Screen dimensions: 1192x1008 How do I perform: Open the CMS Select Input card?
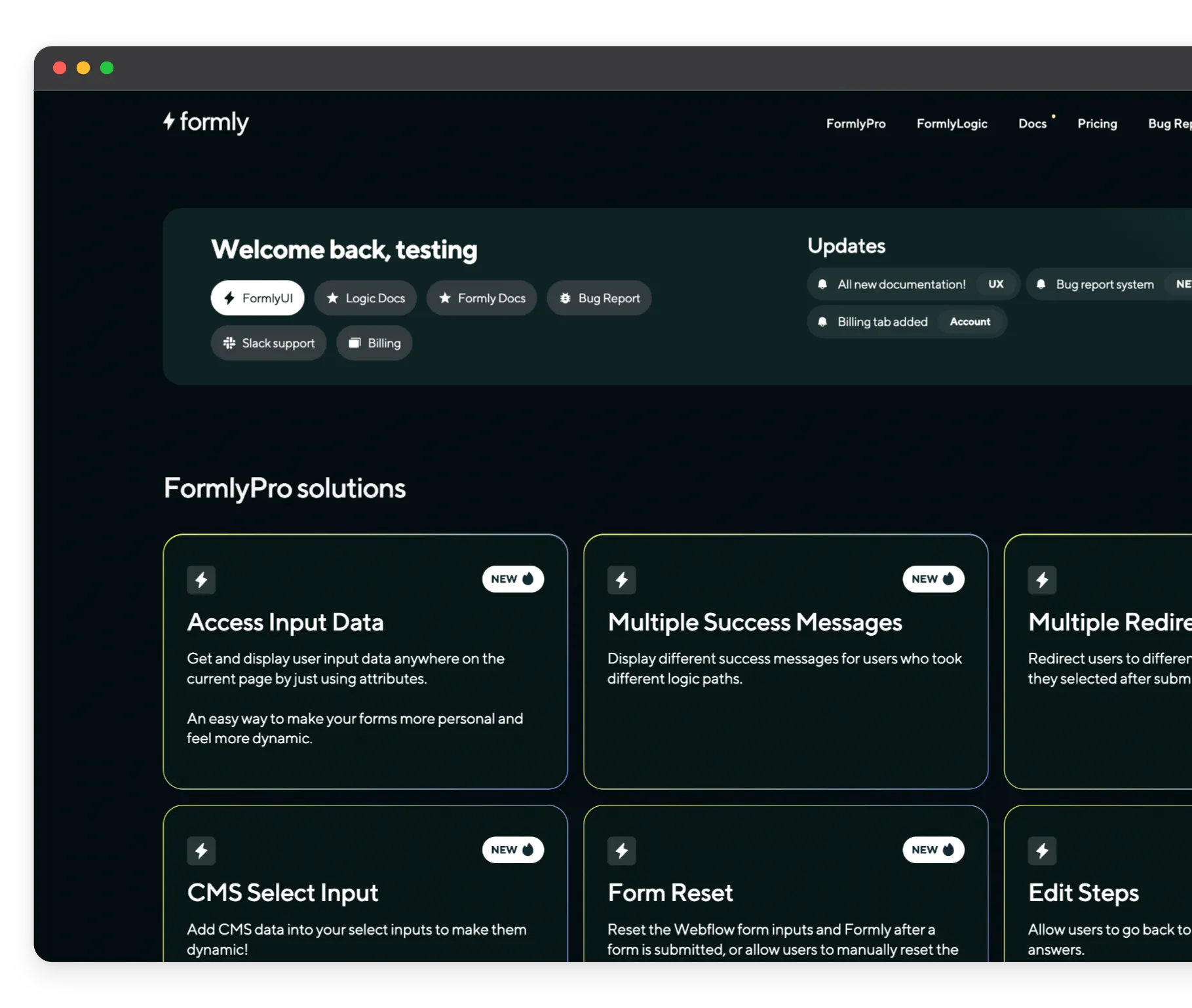365,883
